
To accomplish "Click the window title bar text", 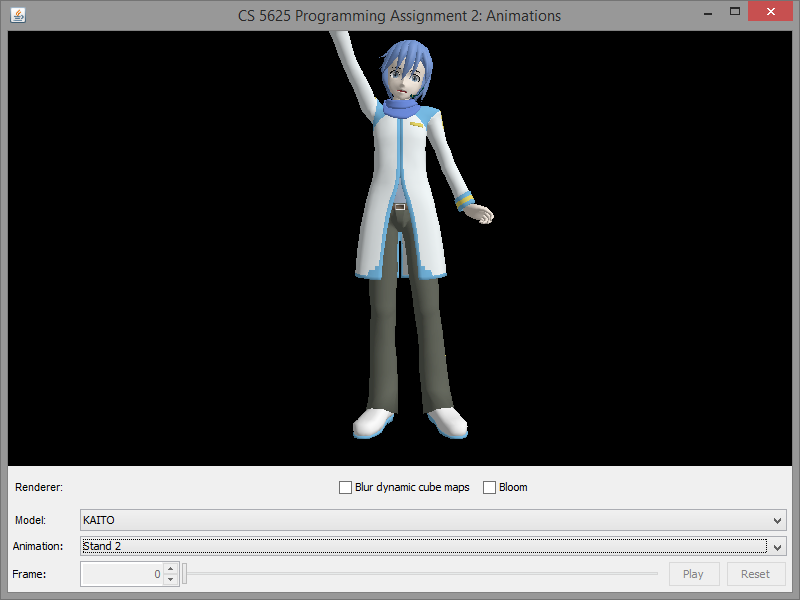I will pyautogui.click(x=399, y=16).
